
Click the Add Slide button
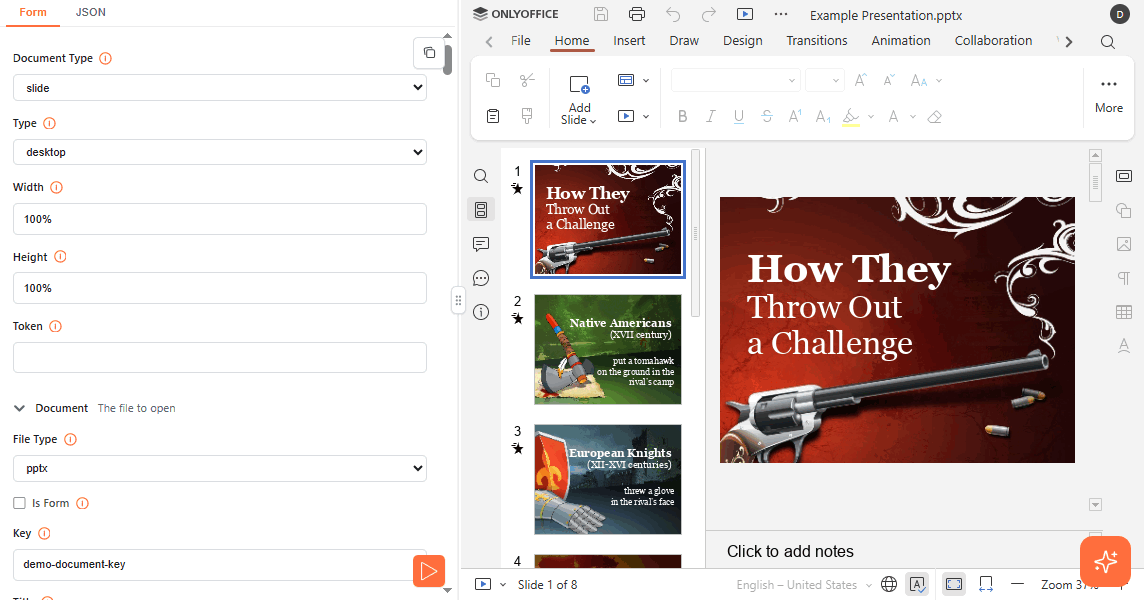click(579, 100)
